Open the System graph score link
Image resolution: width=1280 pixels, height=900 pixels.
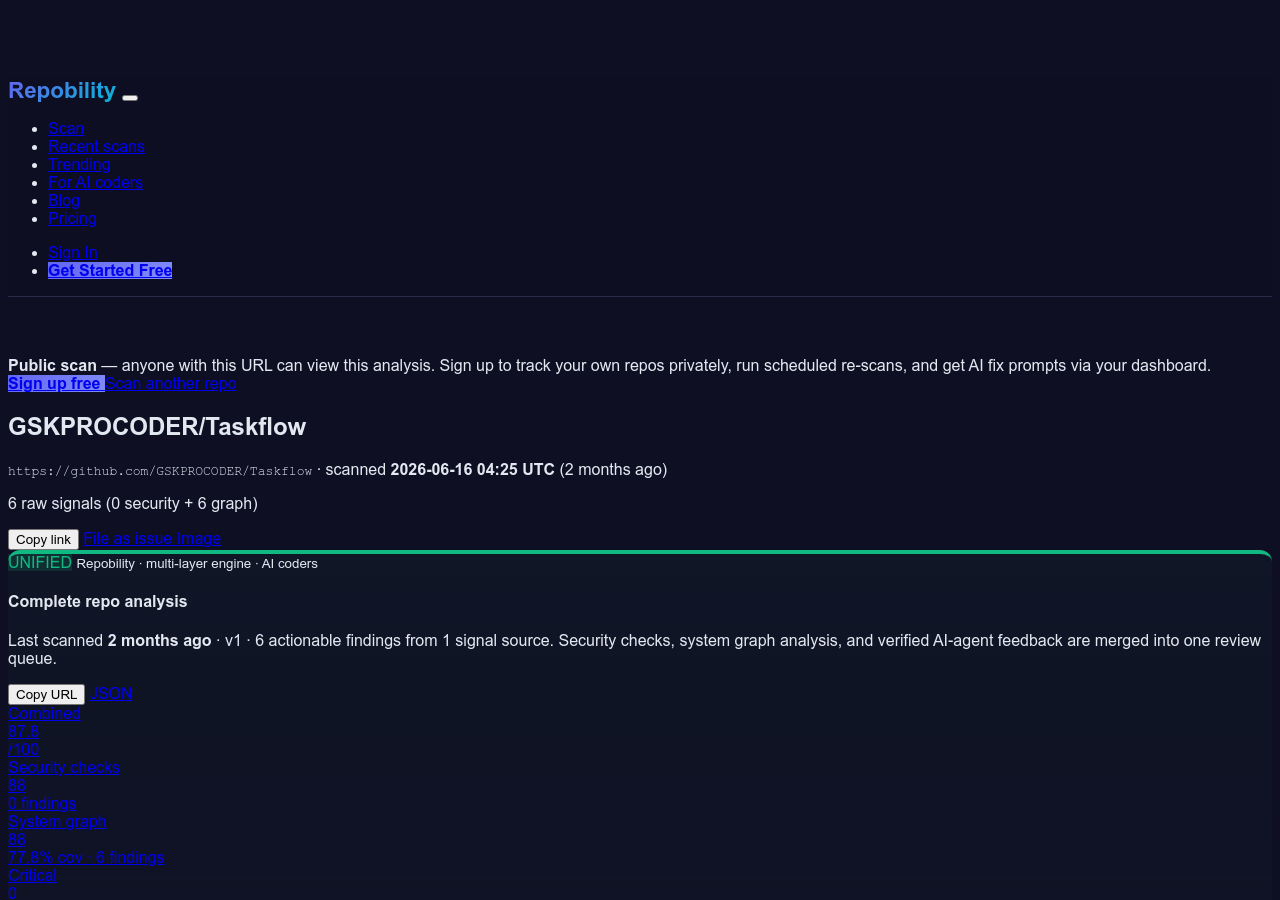coord(86,839)
